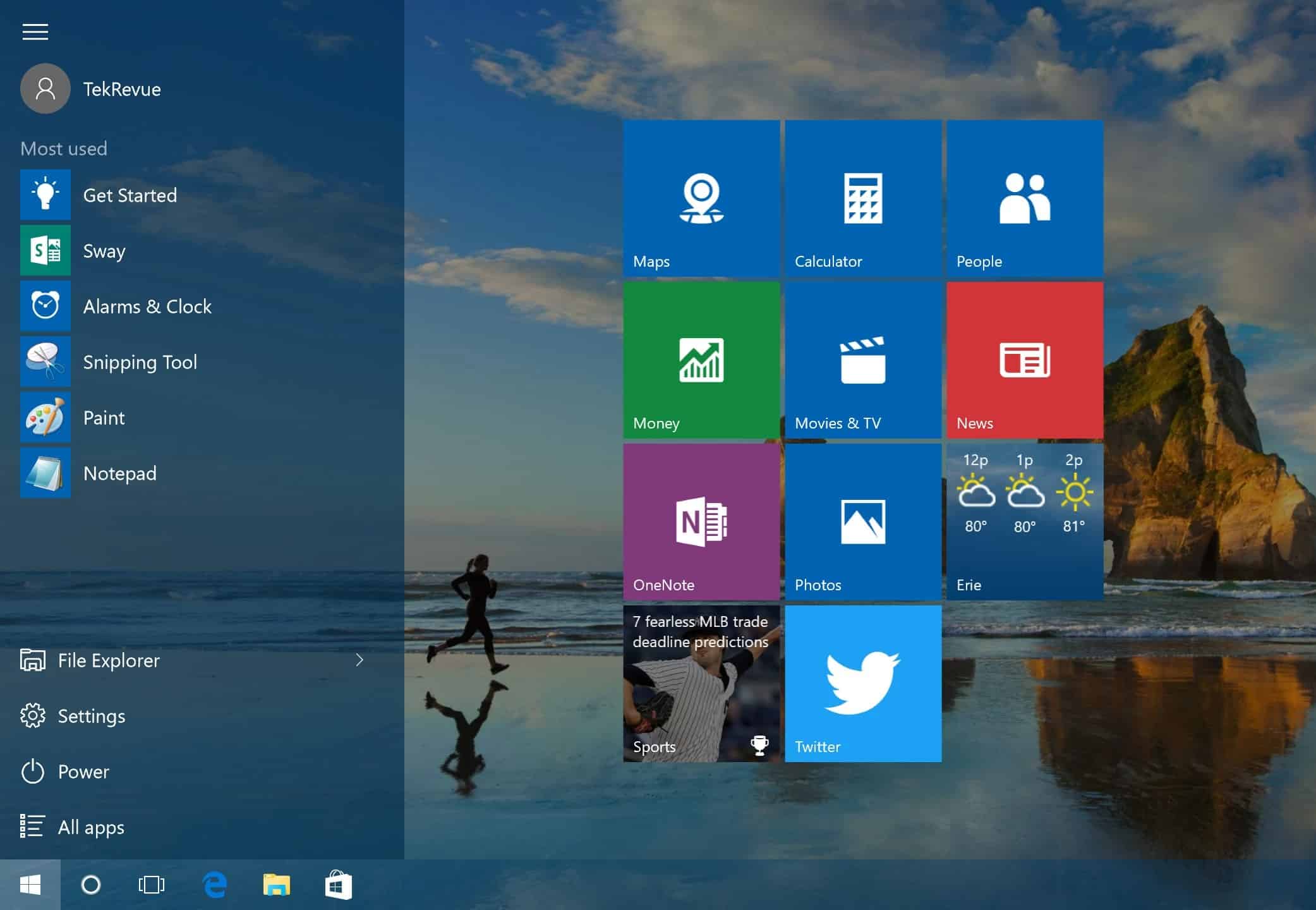This screenshot has height=910, width=1316.
Task: Expand All apps list
Action: [x=92, y=827]
